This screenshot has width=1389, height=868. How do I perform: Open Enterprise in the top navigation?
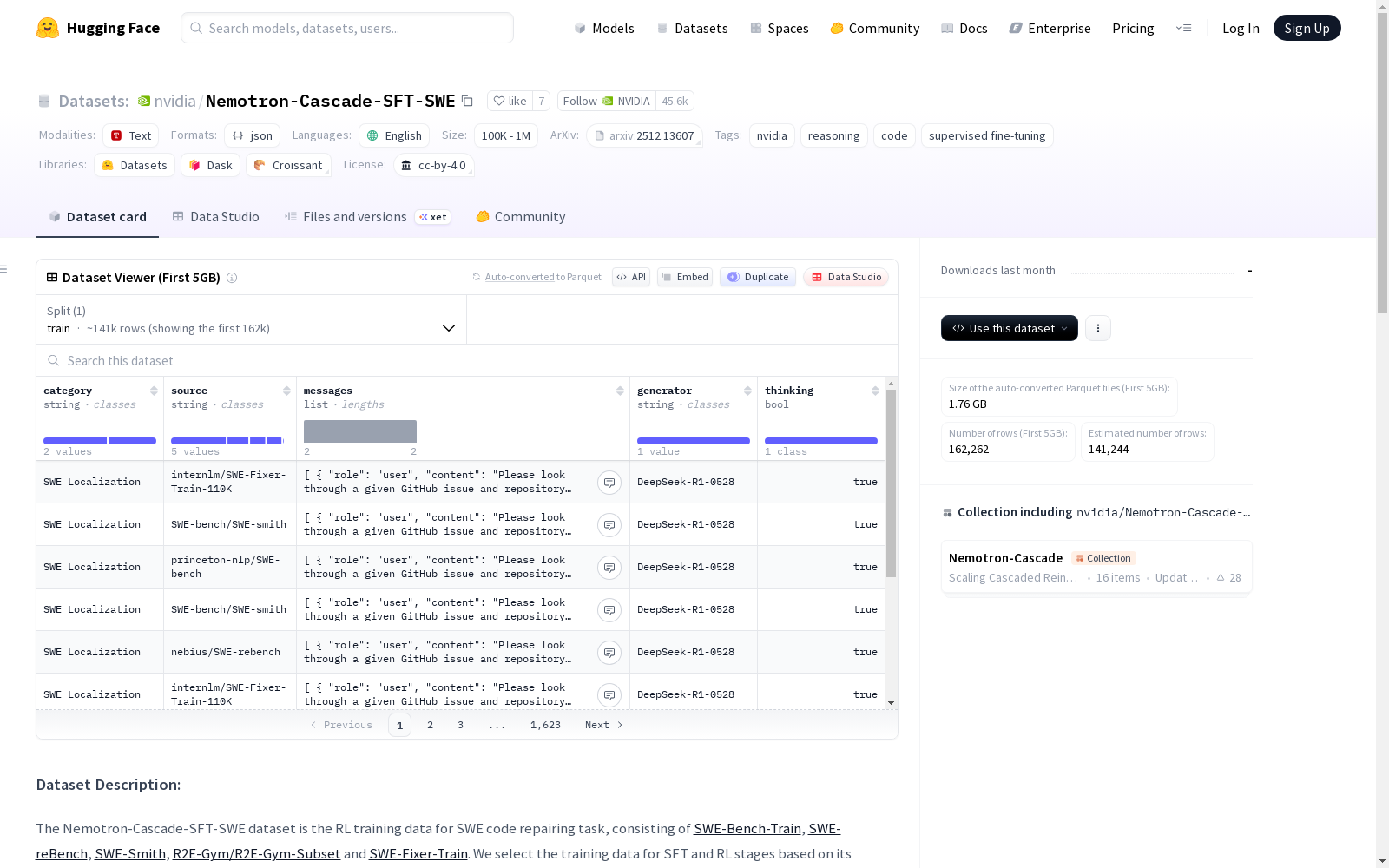1050,29
